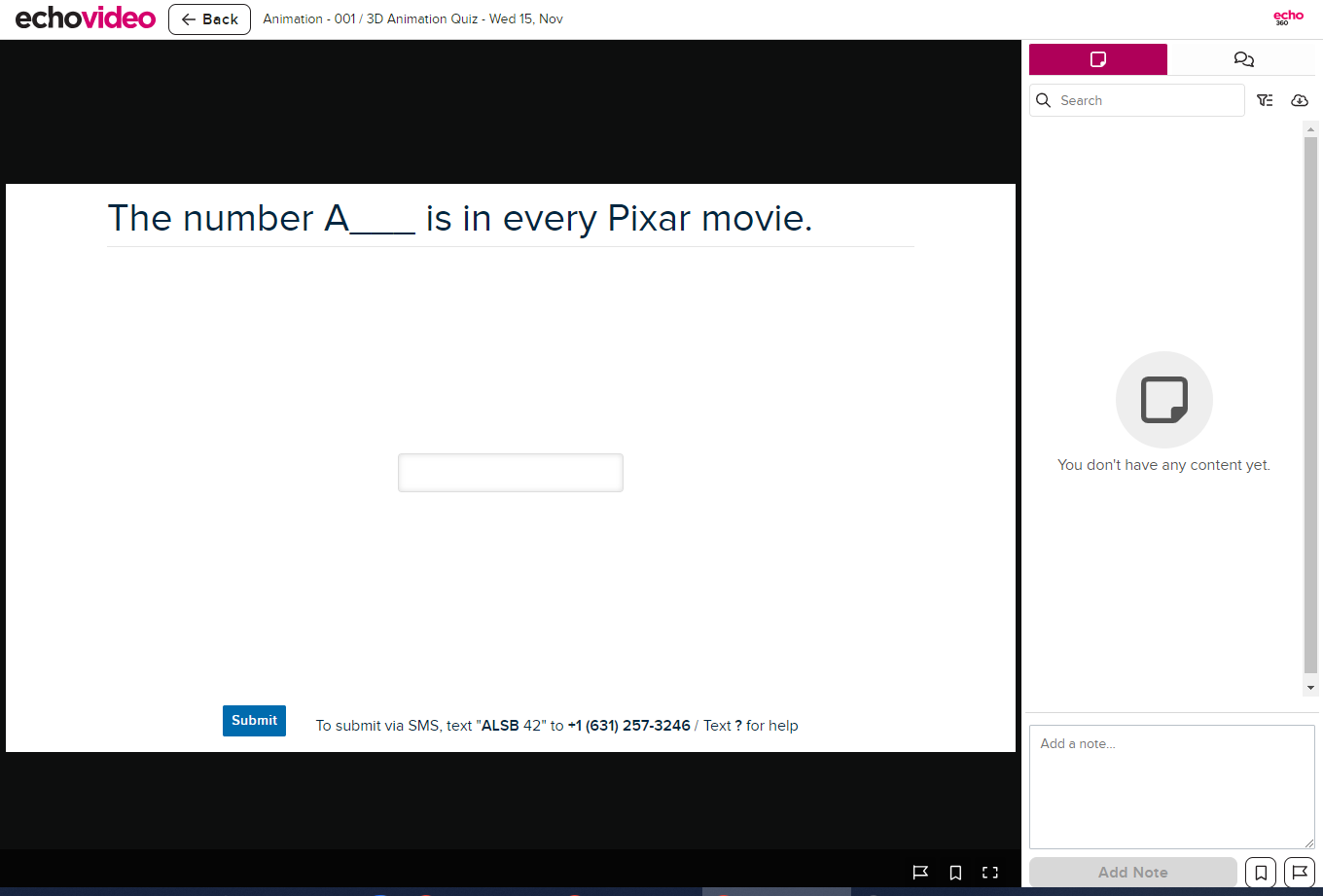Click the quiz answer text box
This screenshot has width=1323, height=896.
[x=511, y=473]
